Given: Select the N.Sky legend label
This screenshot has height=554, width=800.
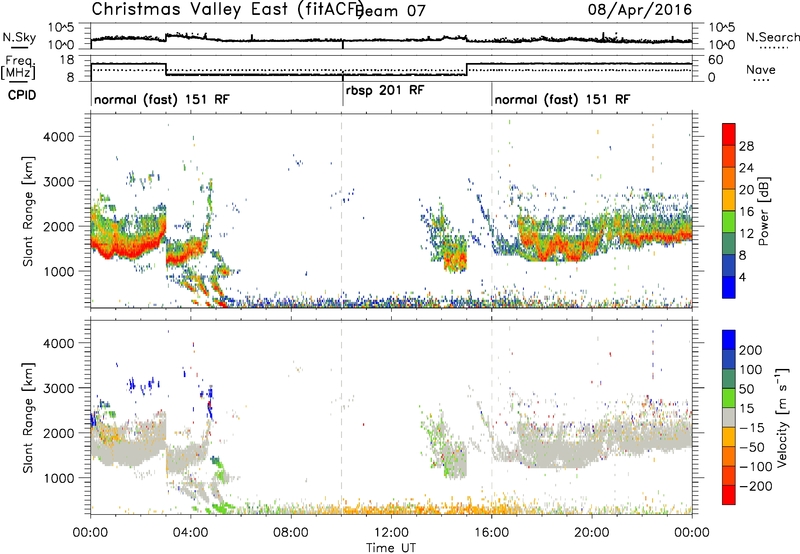Looking at the screenshot, I should click(19, 37).
